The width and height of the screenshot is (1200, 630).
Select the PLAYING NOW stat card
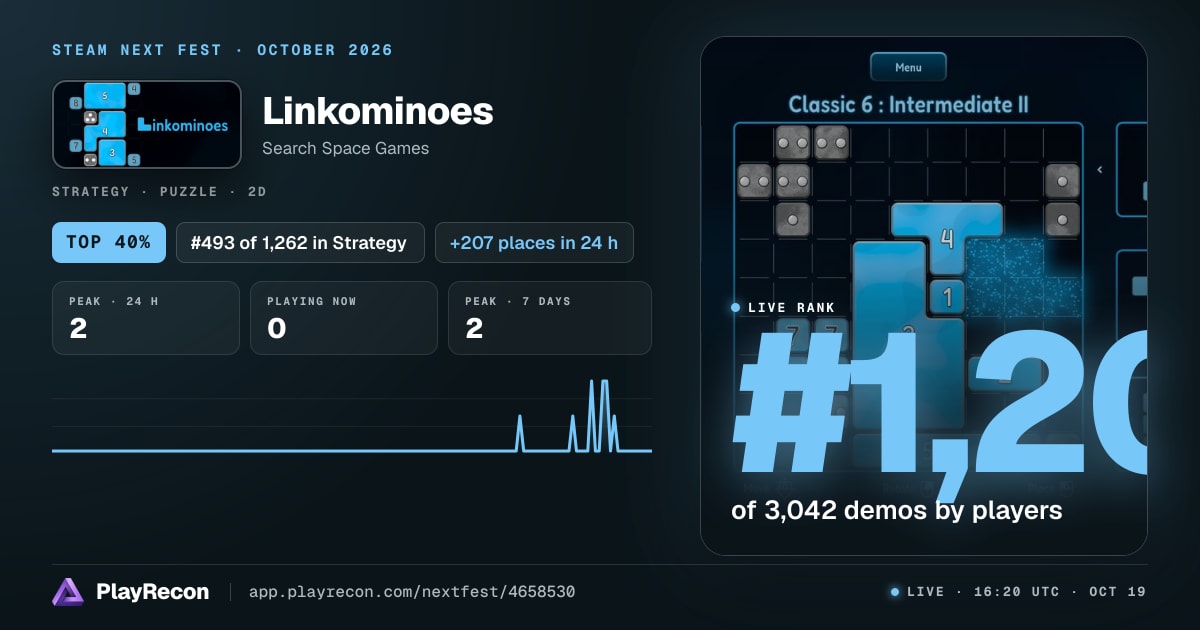click(x=344, y=318)
